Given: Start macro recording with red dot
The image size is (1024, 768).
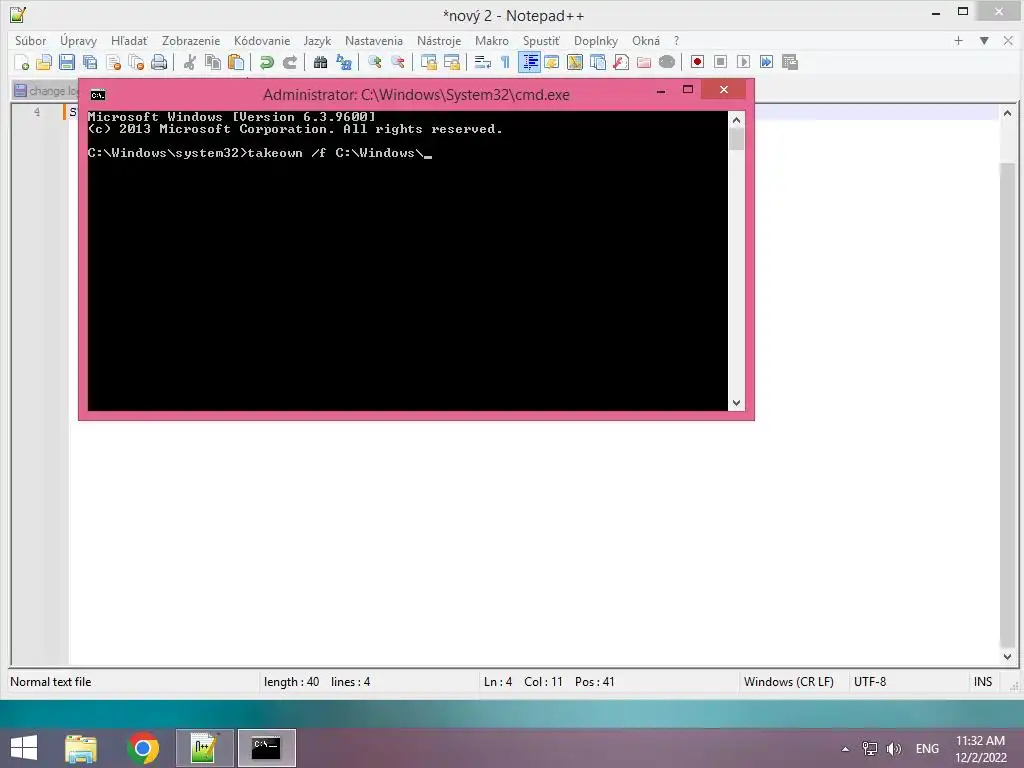Looking at the screenshot, I should point(697,62).
